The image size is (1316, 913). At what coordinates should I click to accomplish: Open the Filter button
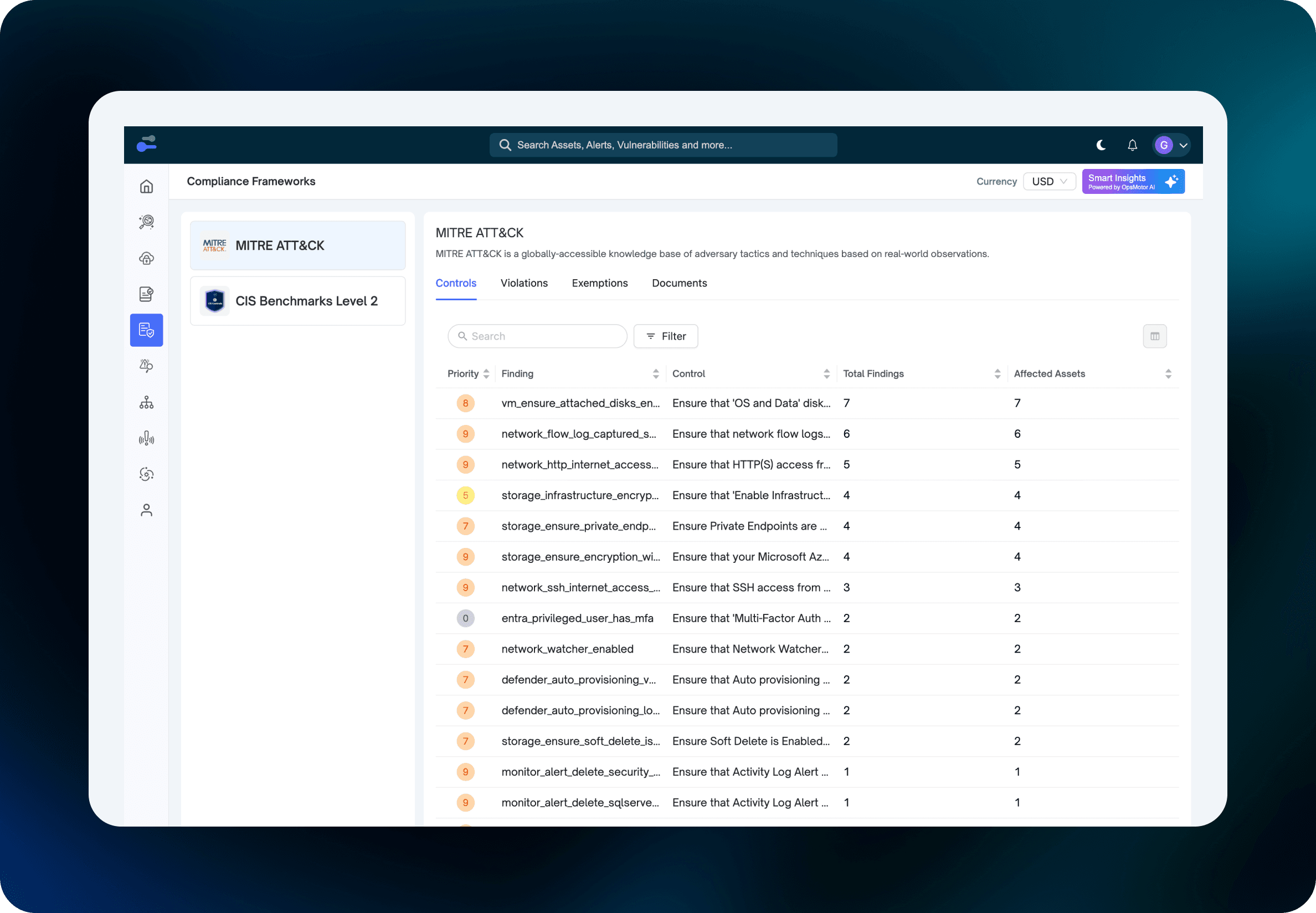click(665, 336)
